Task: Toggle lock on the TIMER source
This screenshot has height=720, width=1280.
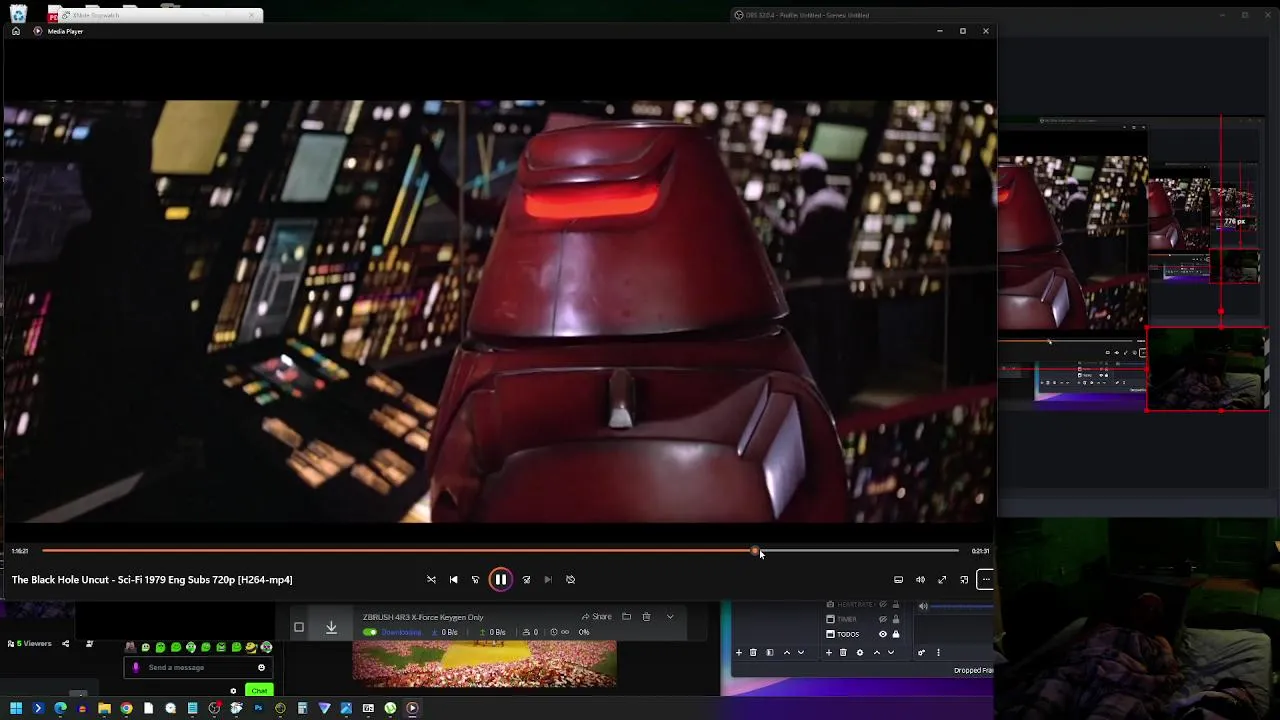Action: coord(896,619)
